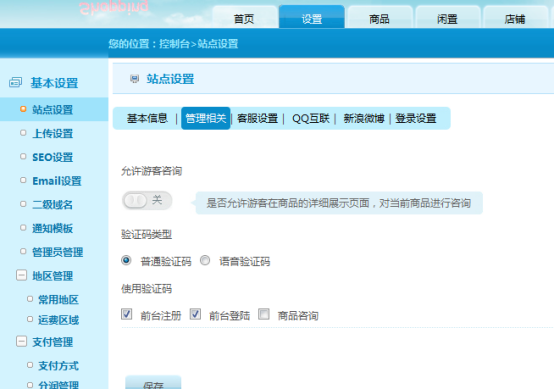Image resolution: width=554 pixels, height=389 pixels.
Task: Open 通知模板 in the sidebar
Action: pyautogui.click(x=53, y=228)
